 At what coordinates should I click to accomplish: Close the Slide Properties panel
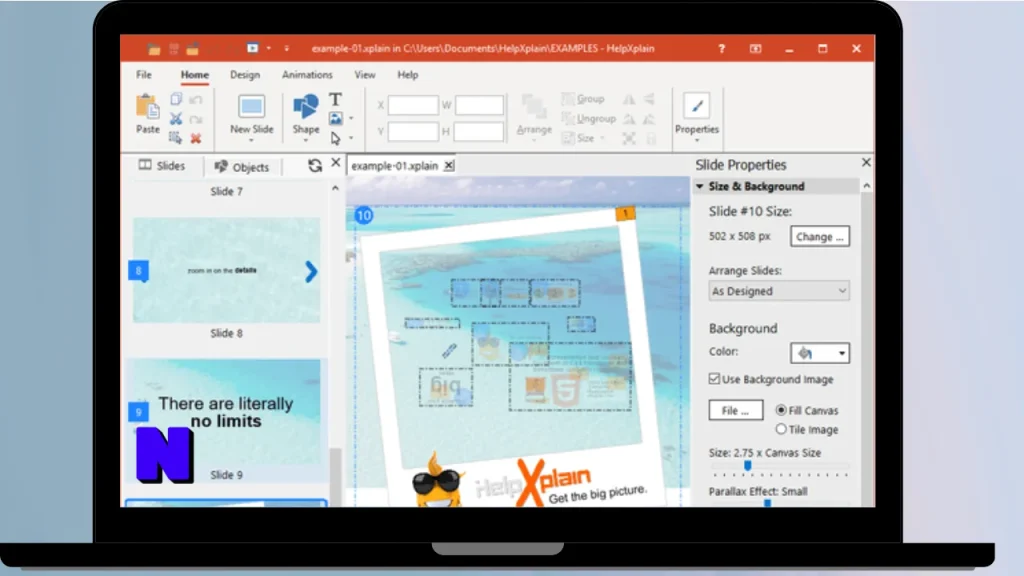pyautogui.click(x=866, y=163)
